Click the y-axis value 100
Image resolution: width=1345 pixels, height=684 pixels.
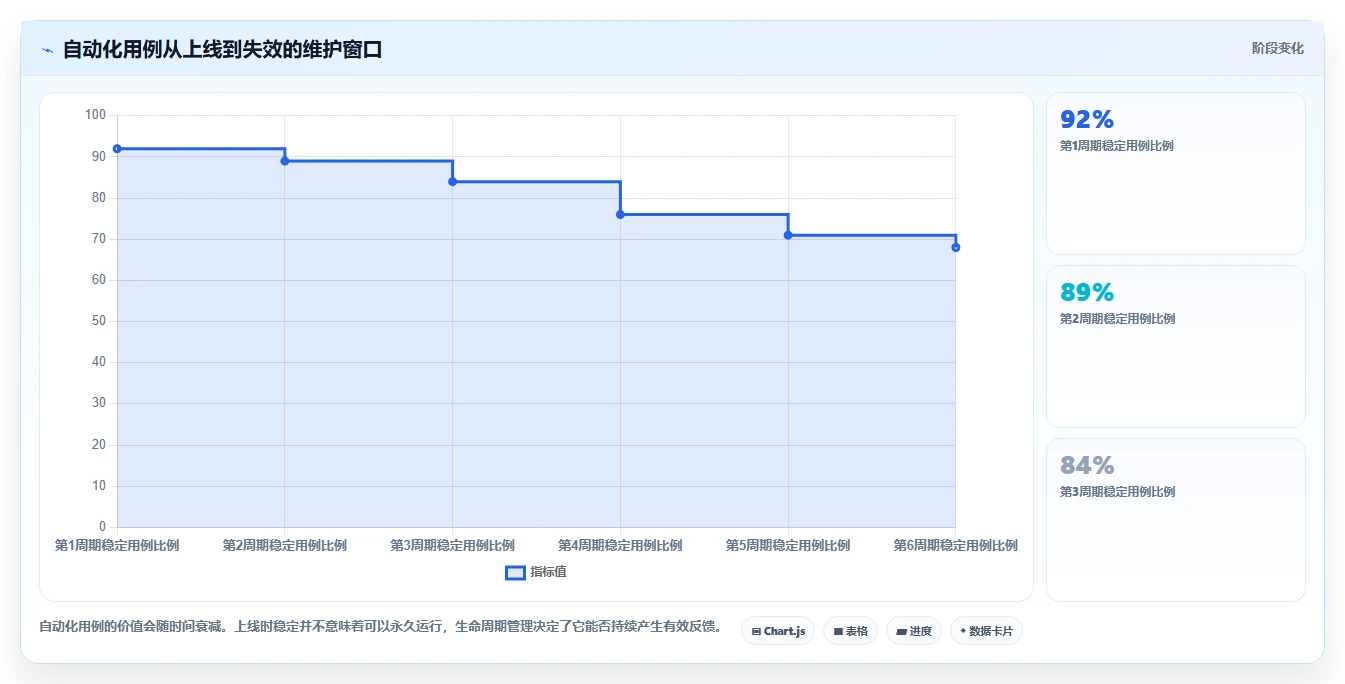(95, 115)
